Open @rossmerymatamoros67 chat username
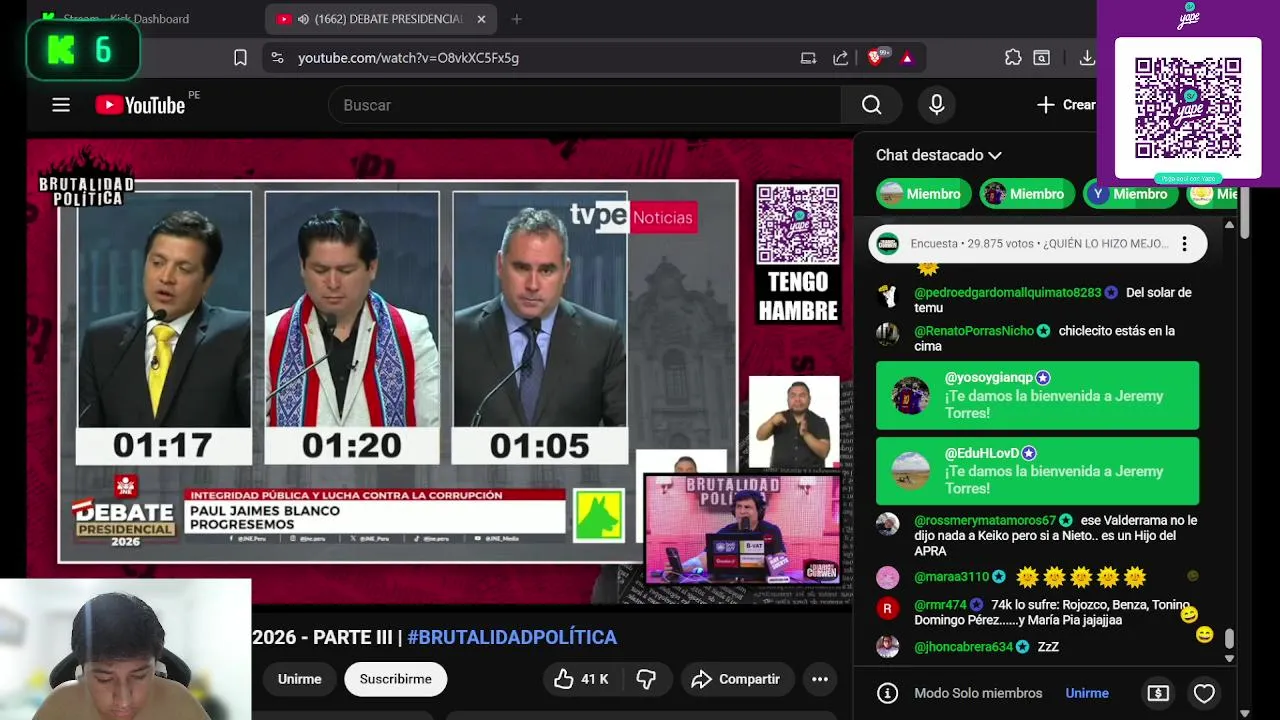Image resolution: width=1280 pixels, height=720 pixels. 985,521
